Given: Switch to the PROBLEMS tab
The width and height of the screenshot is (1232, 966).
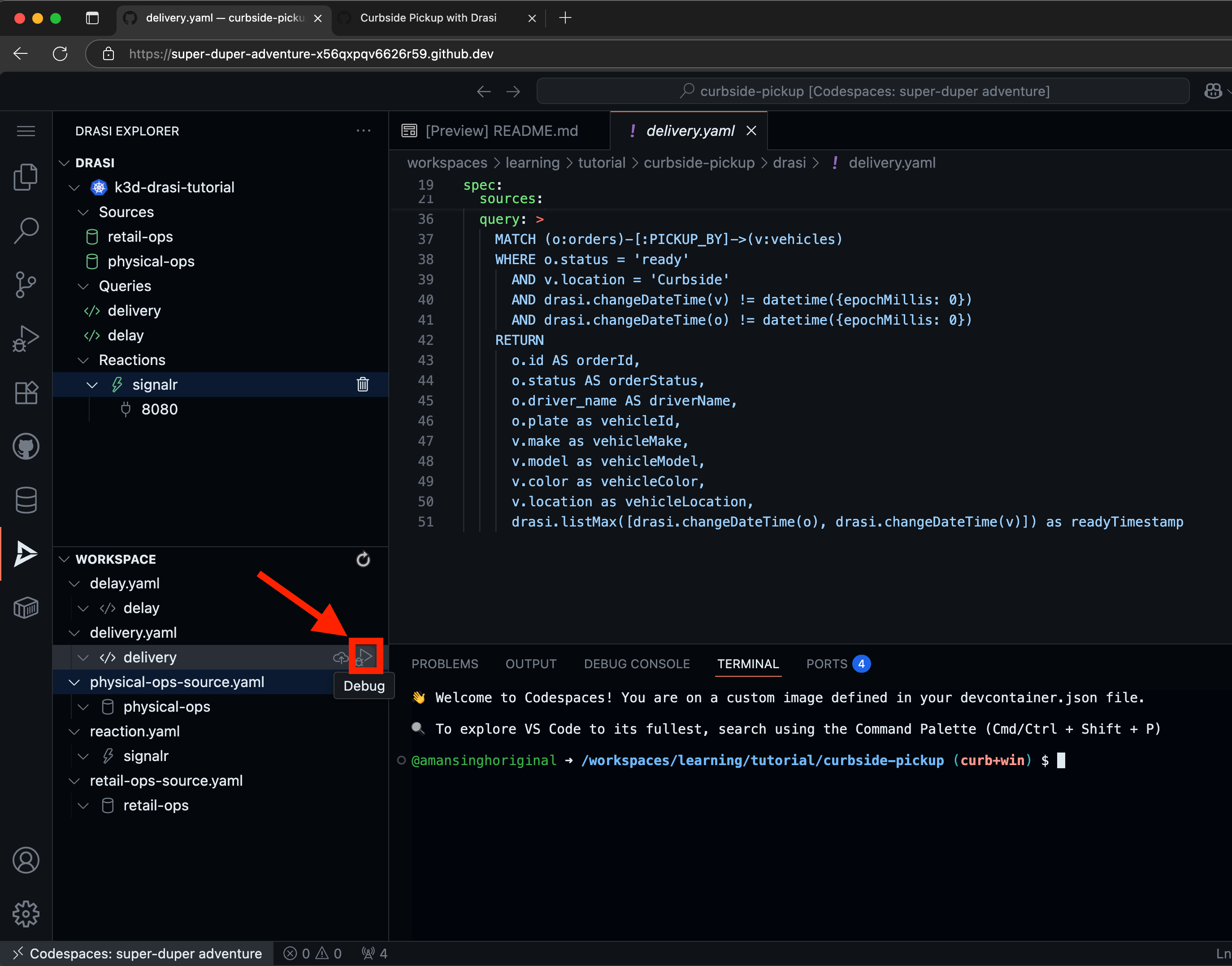Looking at the screenshot, I should click(444, 663).
